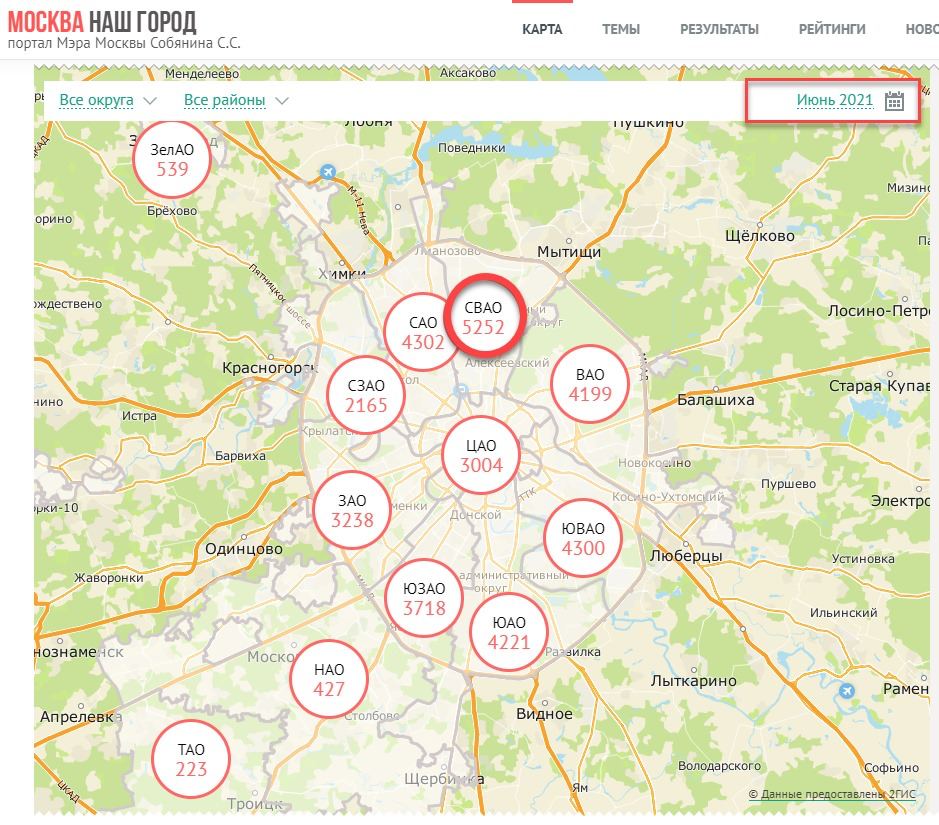
Task: Click the Видное label on map
Action: [544, 714]
